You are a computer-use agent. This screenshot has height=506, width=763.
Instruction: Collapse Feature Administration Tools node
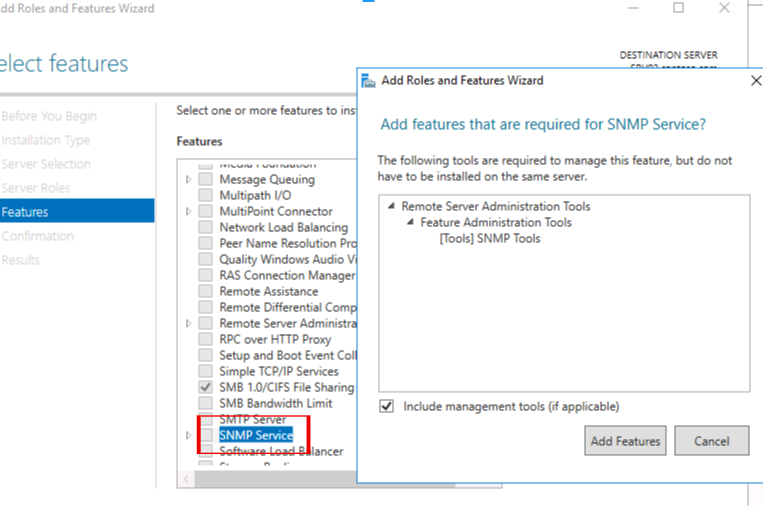(410, 222)
